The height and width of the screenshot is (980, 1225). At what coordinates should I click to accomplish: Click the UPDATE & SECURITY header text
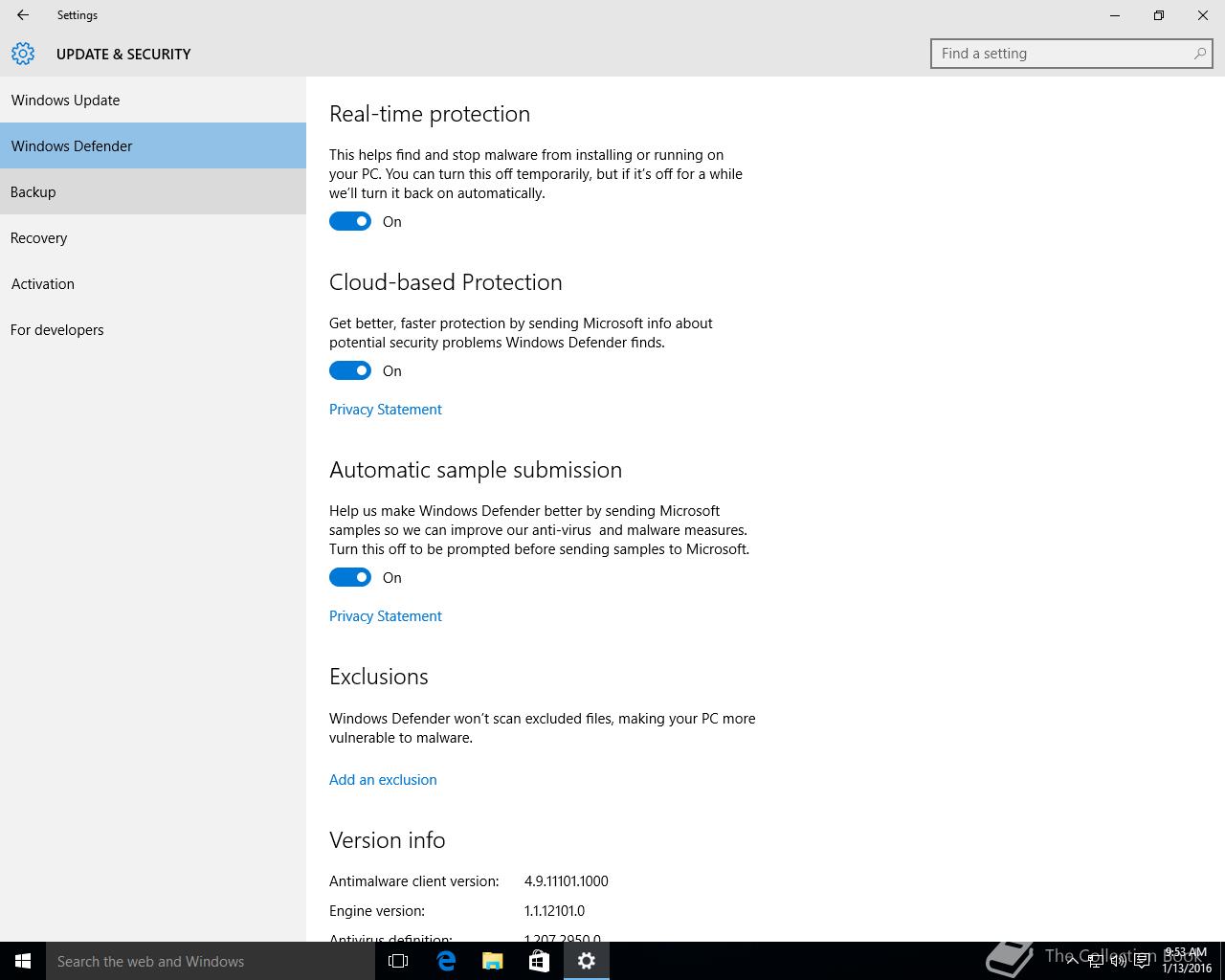tap(123, 54)
